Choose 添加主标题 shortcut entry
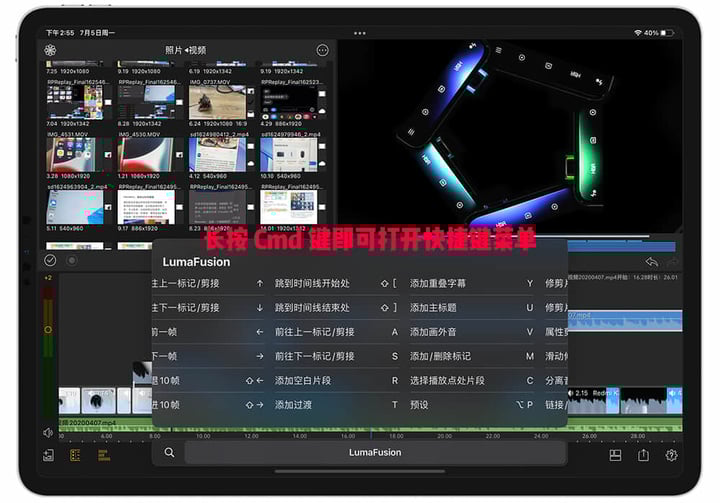The image size is (720, 503). [x=472, y=308]
